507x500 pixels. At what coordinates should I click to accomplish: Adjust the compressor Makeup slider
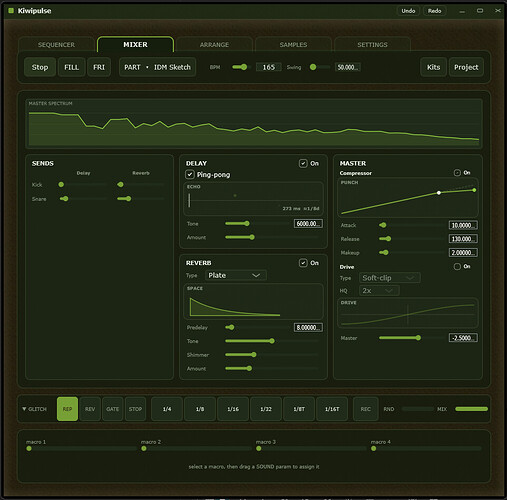[412, 252]
